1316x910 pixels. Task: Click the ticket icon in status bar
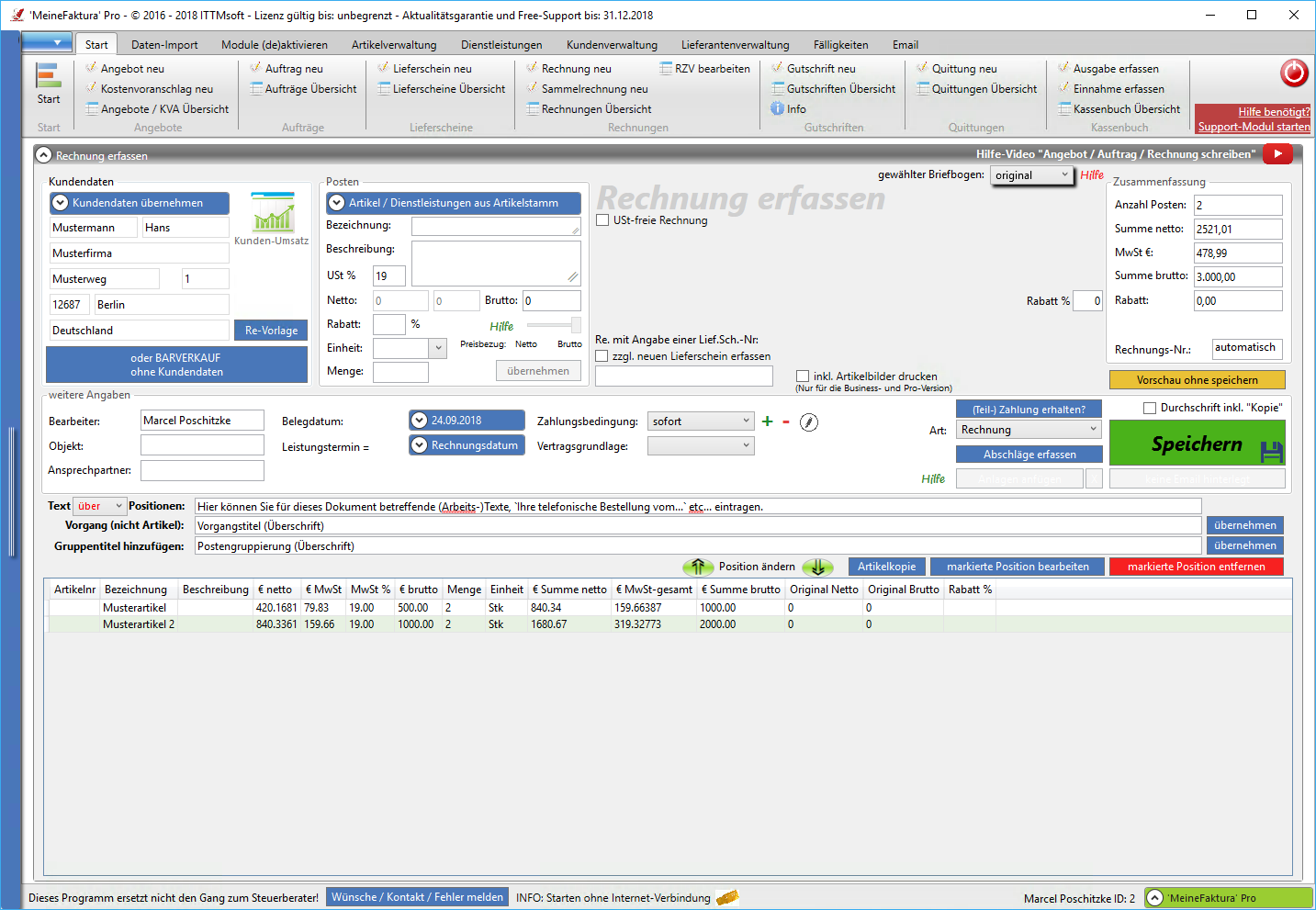[x=727, y=897]
